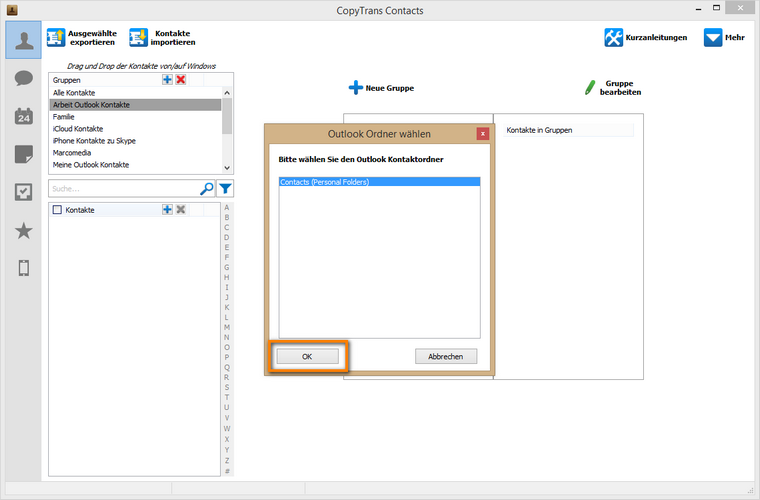This screenshot has height=500, width=760.
Task: Jump to # symbol in alphabet index
Action: (227, 471)
